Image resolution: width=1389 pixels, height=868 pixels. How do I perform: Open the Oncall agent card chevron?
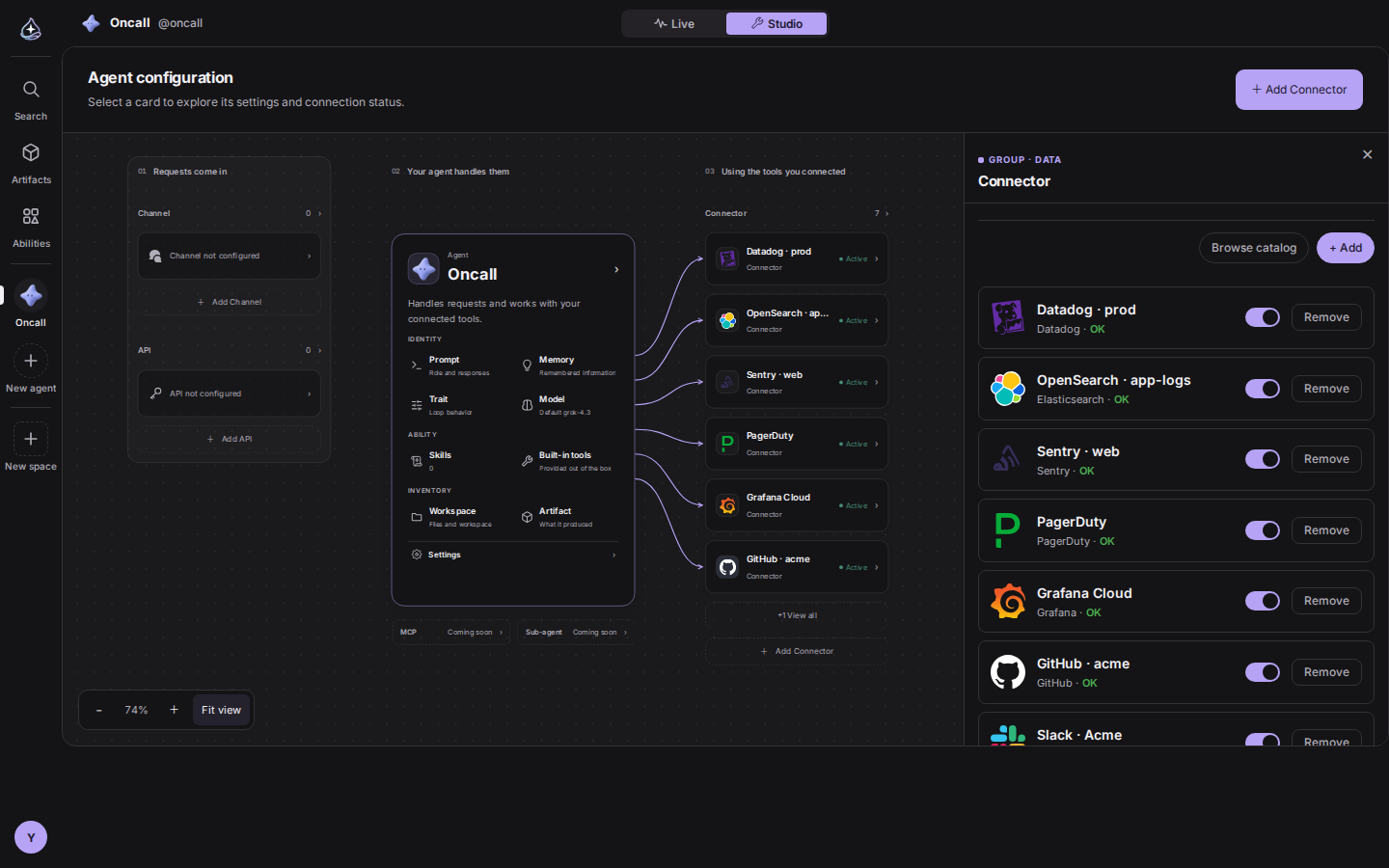click(616, 270)
